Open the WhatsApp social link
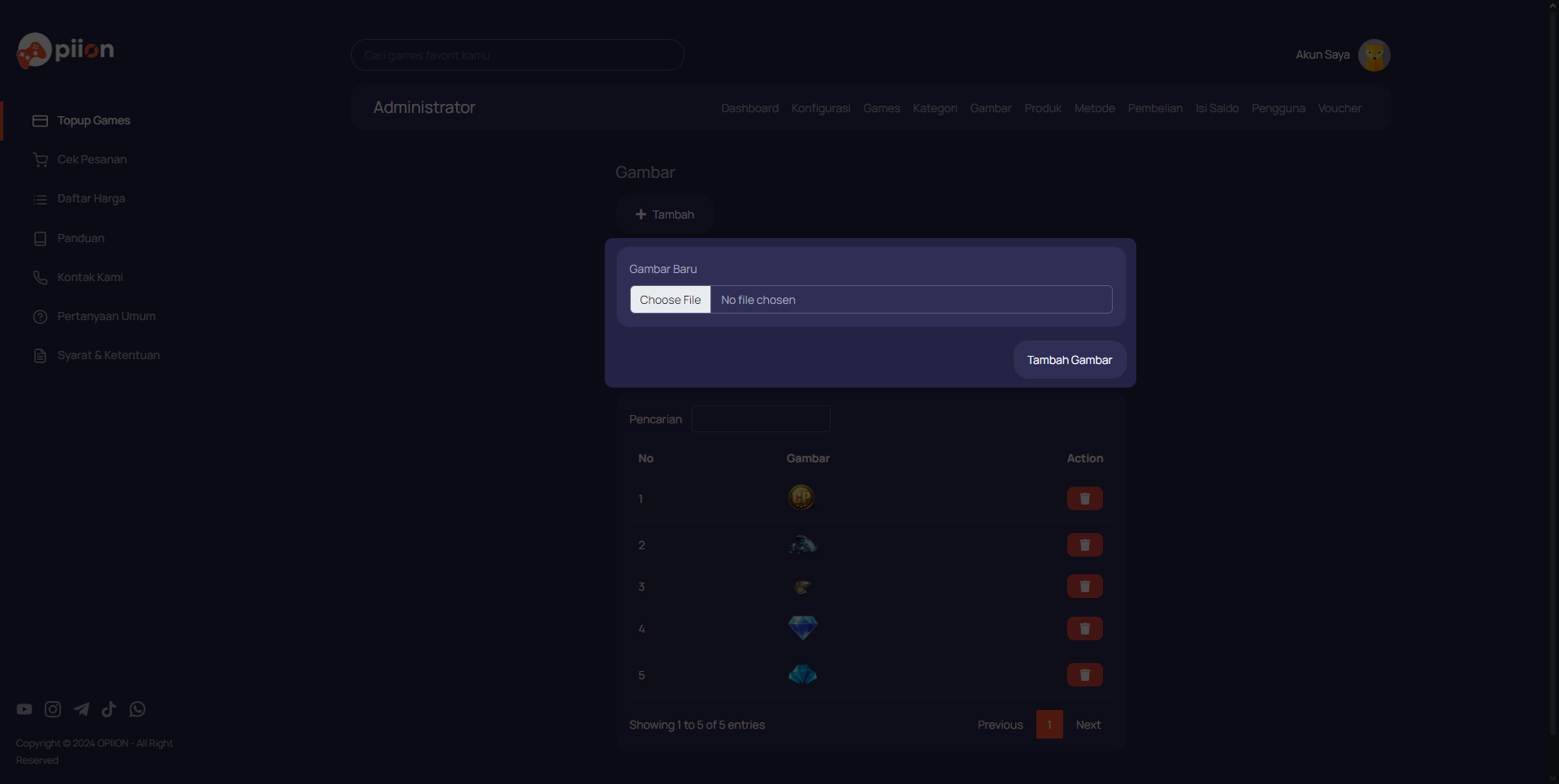 click(137, 709)
